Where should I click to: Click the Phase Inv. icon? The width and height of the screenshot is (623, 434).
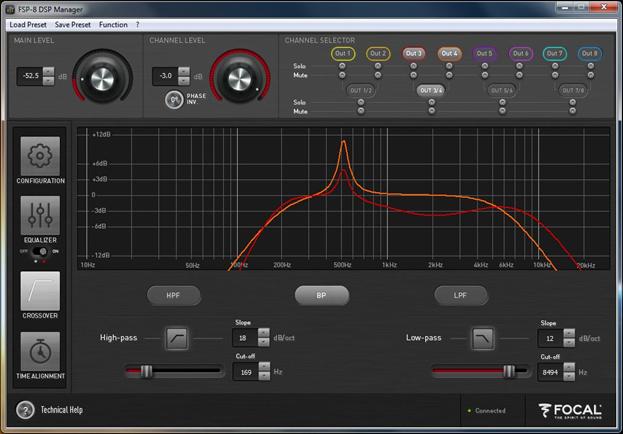pos(173,99)
